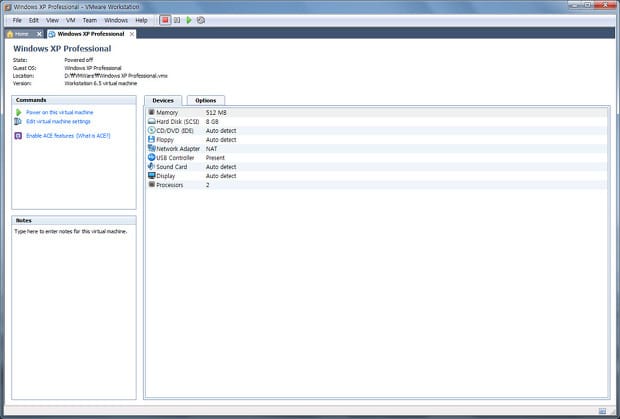Click the red Power Off toolbar button
Image resolution: width=620 pixels, height=419 pixels.
click(x=165, y=20)
